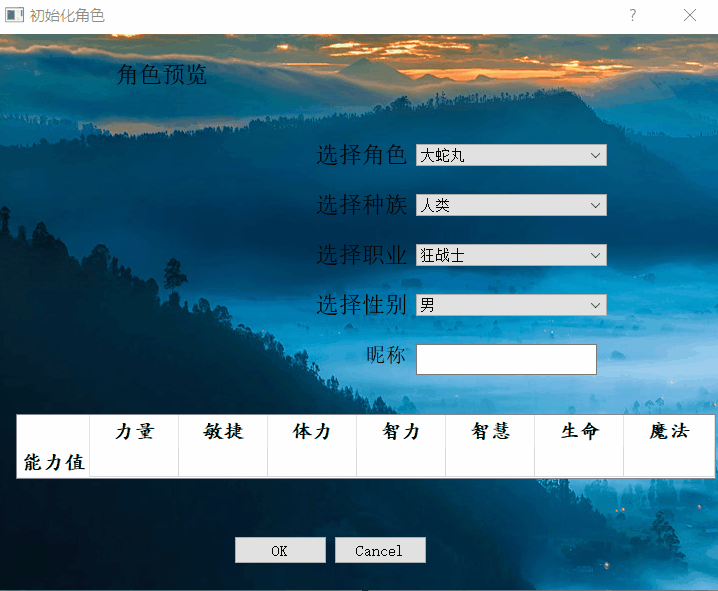This screenshot has width=718, height=591.
Task: Click the 昵称 label
Action: (x=386, y=355)
